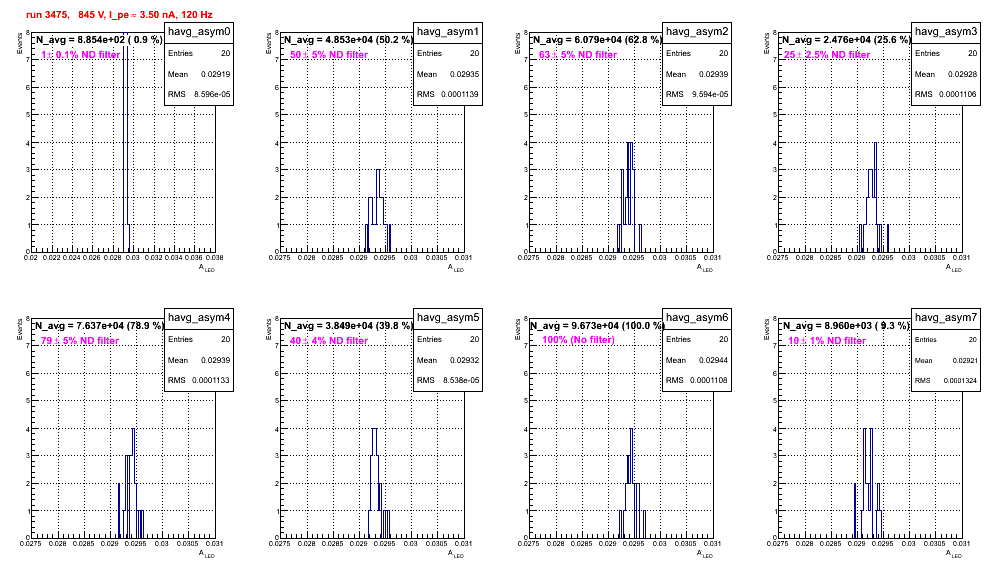Click Mean 0.02932 in havg_asym5 stats
Viewport: 996px width, 572px height.
[x=448, y=360]
